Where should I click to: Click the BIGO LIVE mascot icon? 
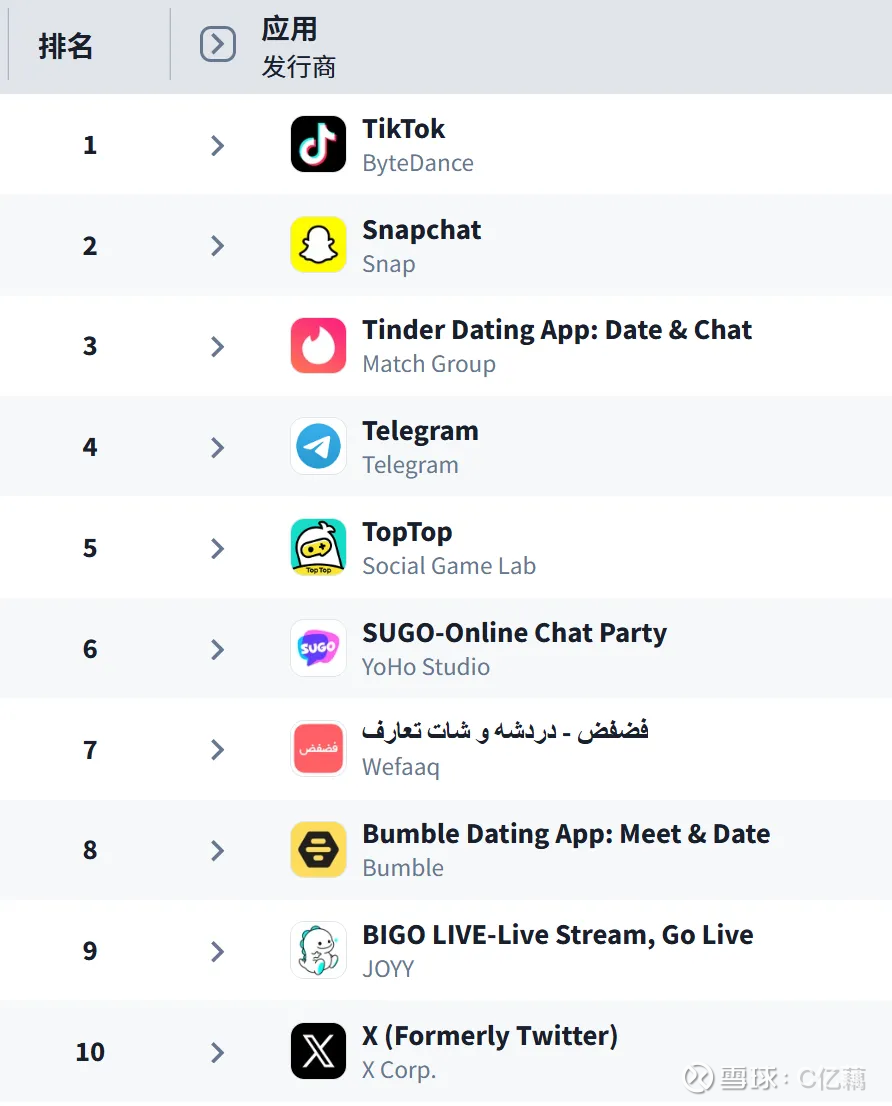pyautogui.click(x=318, y=950)
